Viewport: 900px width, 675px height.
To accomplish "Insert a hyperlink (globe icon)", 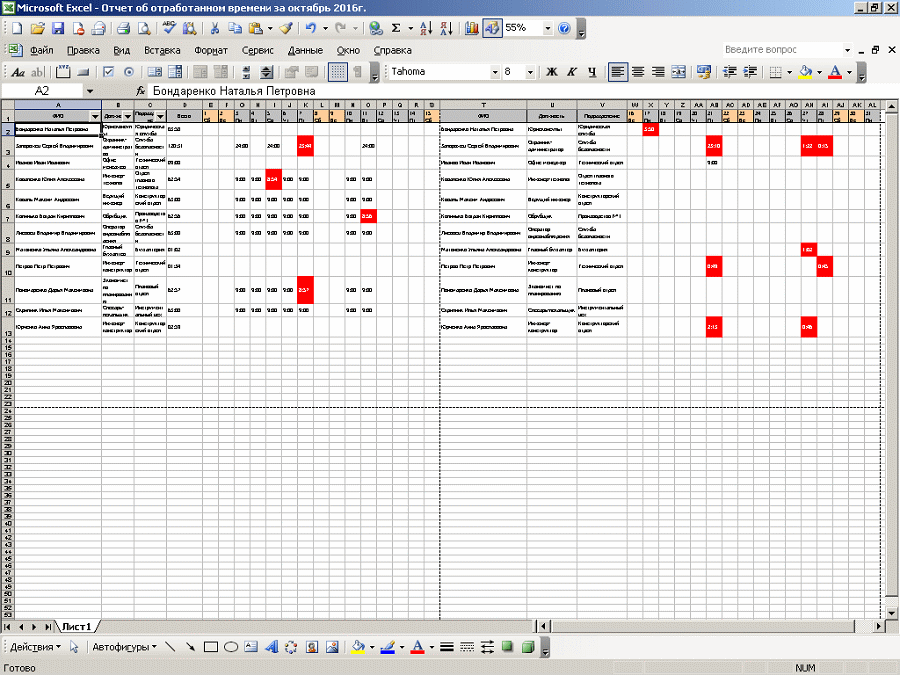I will pyautogui.click(x=376, y=28).
